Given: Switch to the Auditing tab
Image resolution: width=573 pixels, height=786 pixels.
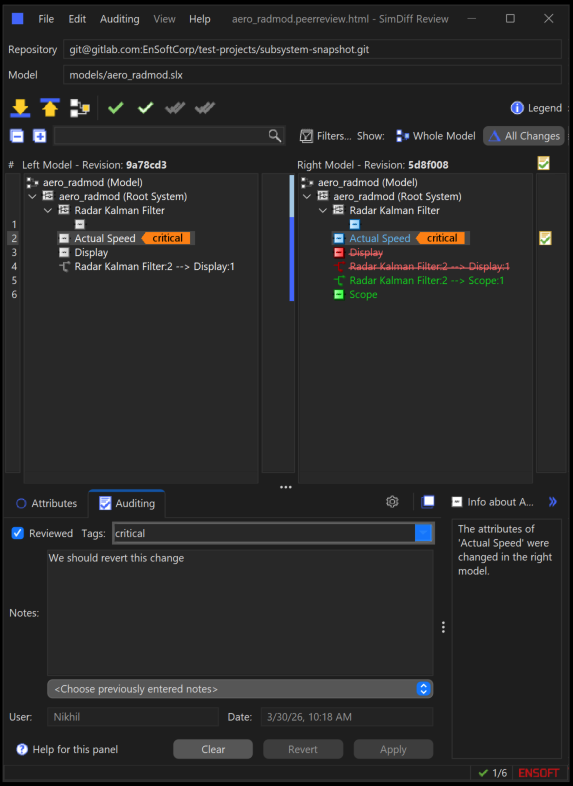Looking at the screenshot, I should click(127, 503).
